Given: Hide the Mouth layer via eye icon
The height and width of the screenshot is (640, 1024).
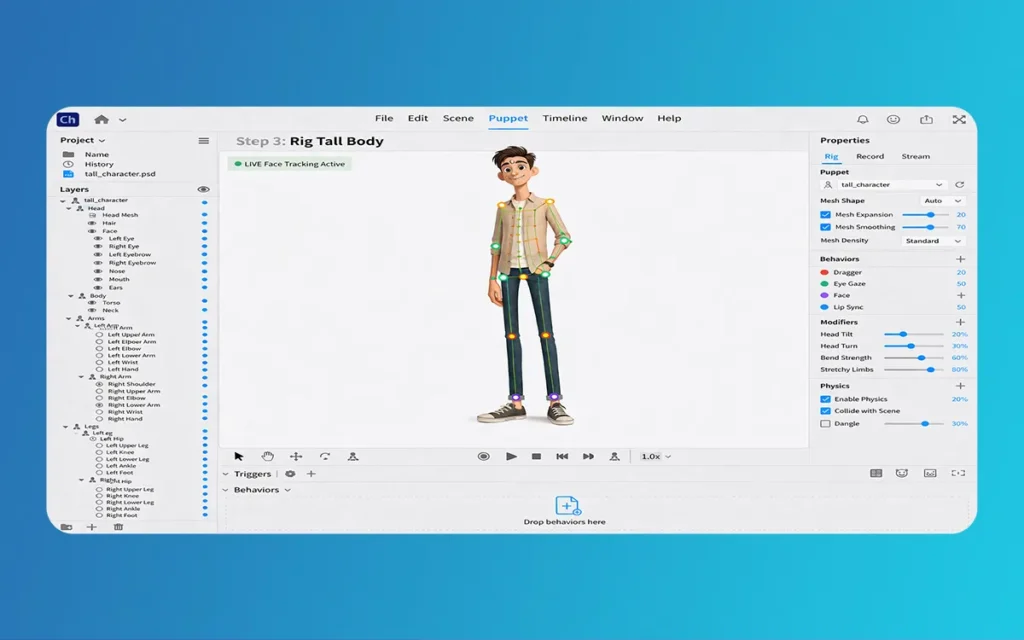Looking at the screenshot, I should [x=98, y=280].
